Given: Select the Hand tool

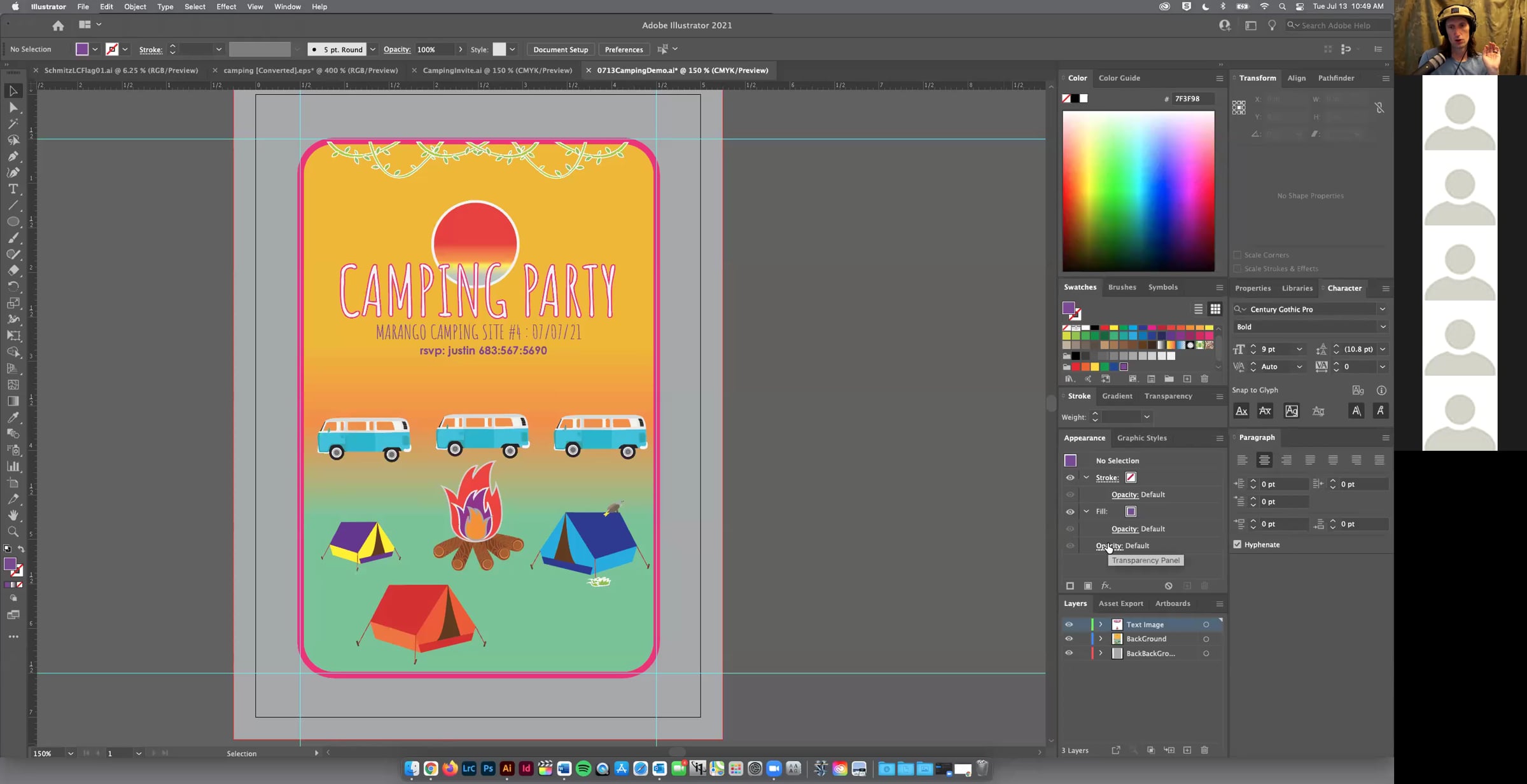Looking at the screenshot, I should [13, 515].
